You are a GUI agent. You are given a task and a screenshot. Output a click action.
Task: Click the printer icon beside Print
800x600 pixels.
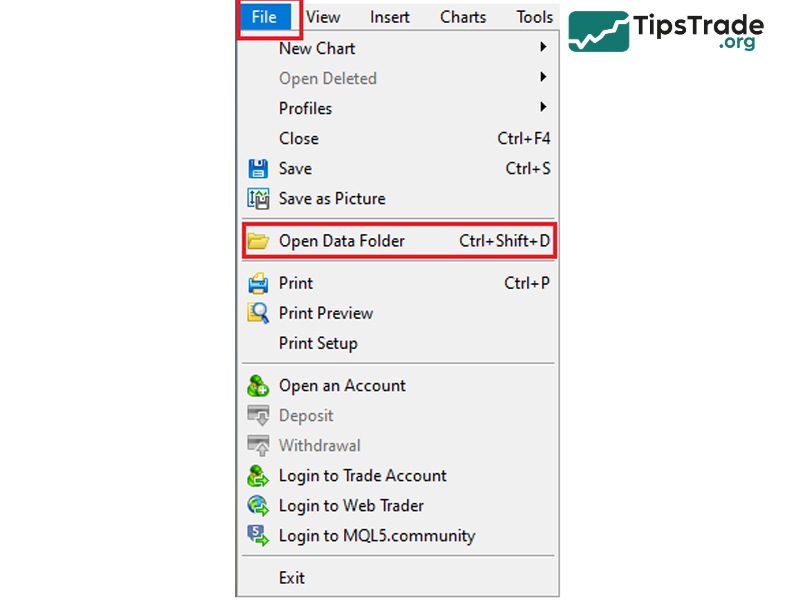[258, 284]
